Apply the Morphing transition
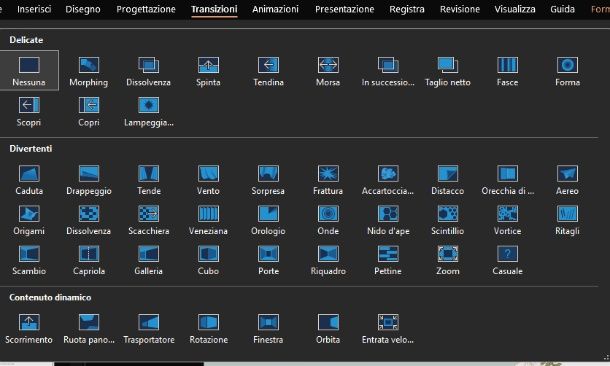Image resolution: width=610 pixels, height=366 pixels. 89,70
